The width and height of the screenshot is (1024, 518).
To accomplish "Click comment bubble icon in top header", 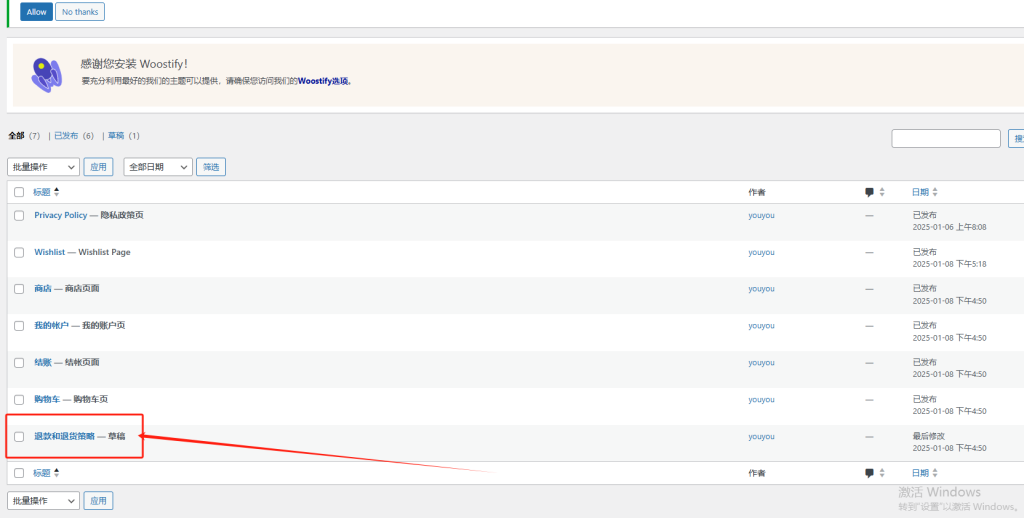I will click(x=869, y=192).
